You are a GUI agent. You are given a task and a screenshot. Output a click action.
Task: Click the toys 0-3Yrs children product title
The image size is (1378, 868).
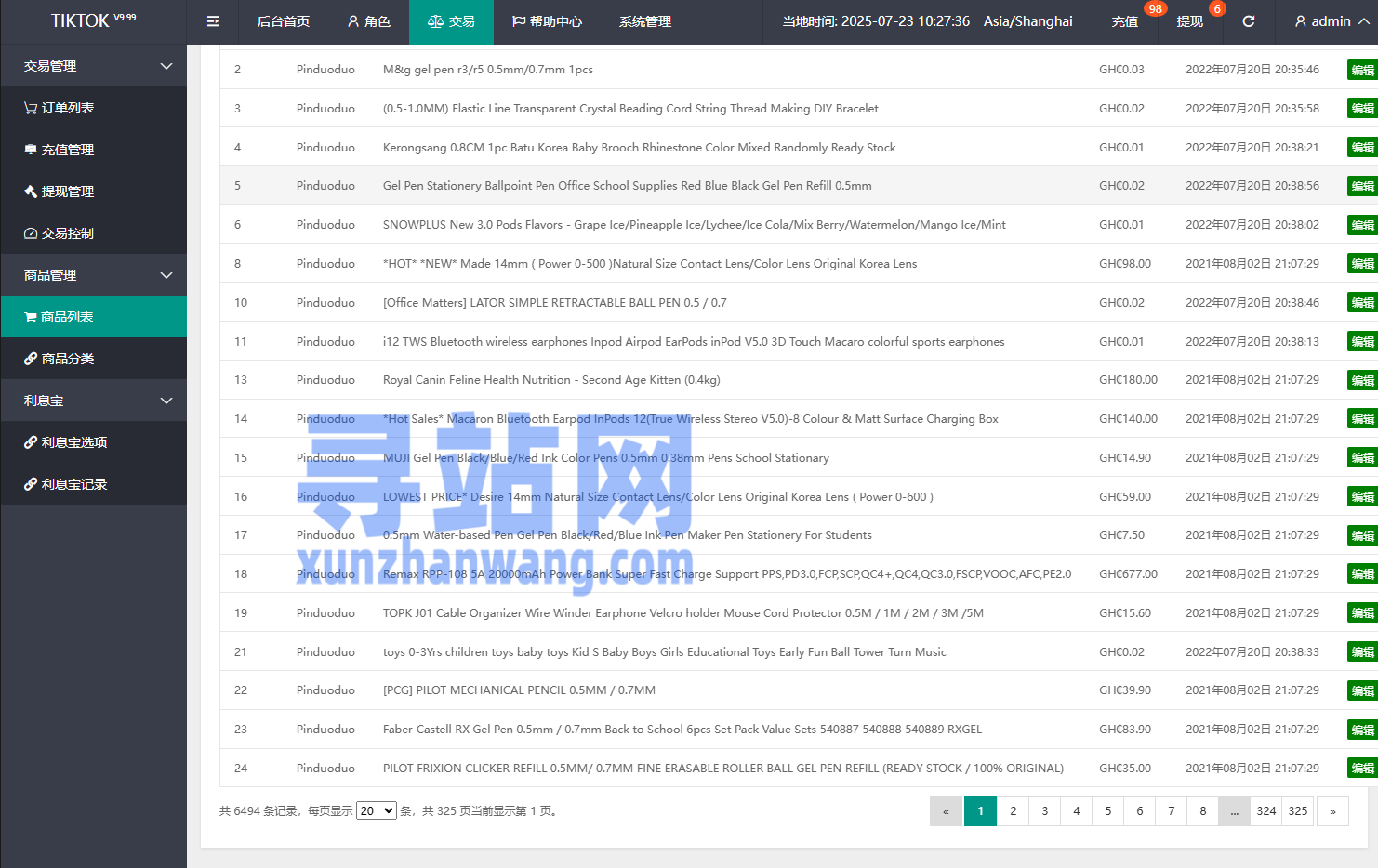click(665, 652)
